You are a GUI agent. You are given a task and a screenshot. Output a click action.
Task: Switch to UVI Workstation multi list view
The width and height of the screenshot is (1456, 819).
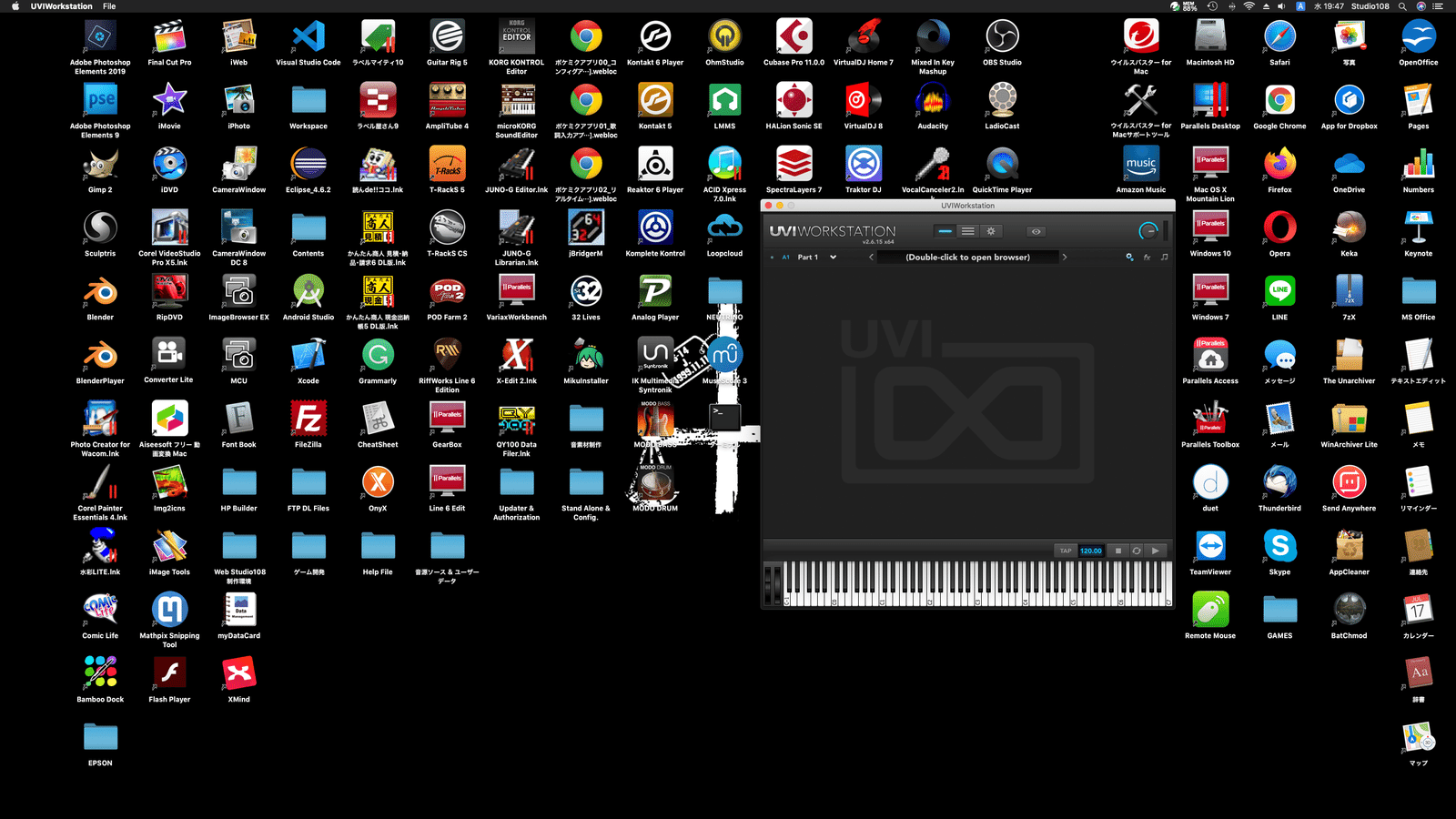coord(968,231)
